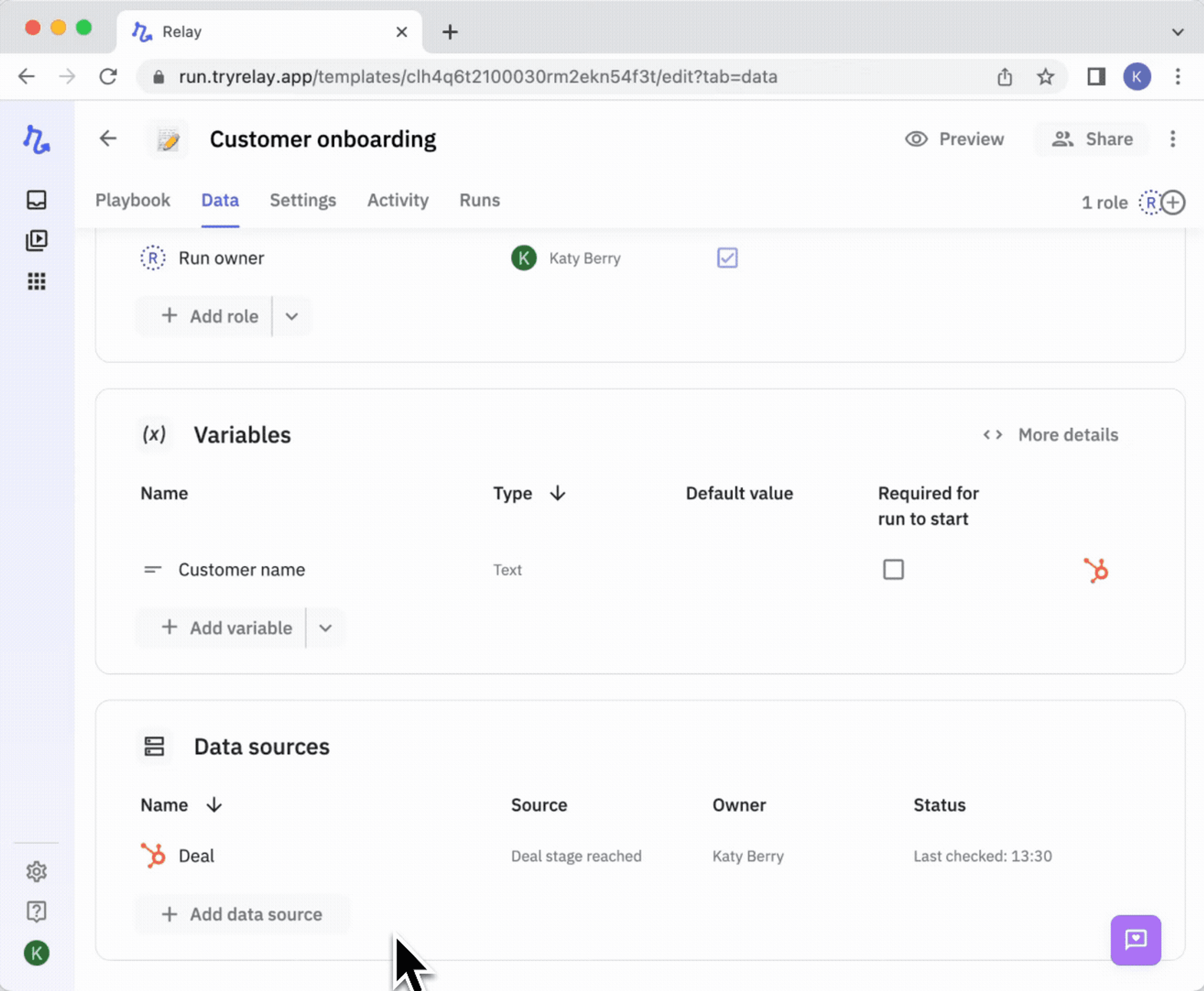
Task: Select the Deal data source row
Action: click(x=196, y=856)
